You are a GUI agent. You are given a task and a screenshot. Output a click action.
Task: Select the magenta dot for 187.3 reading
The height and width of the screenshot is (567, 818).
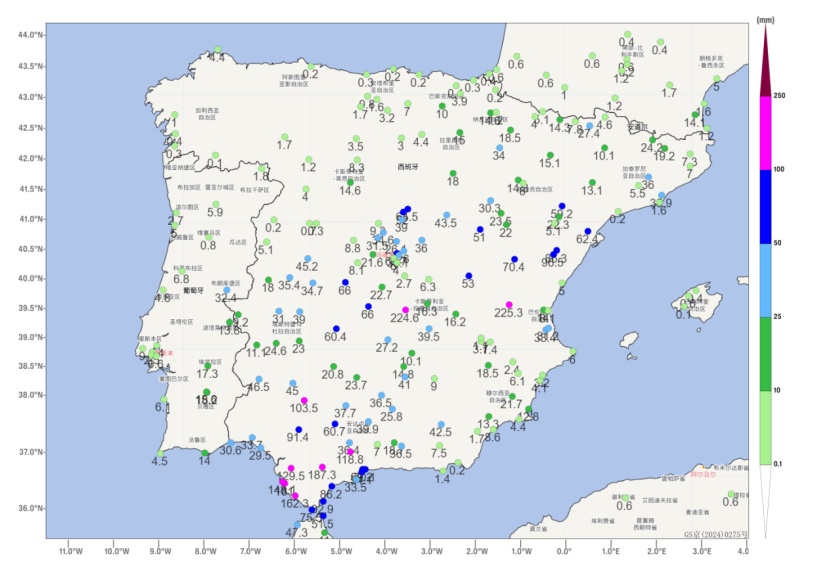pyautogui.click(x=322, y=467)
